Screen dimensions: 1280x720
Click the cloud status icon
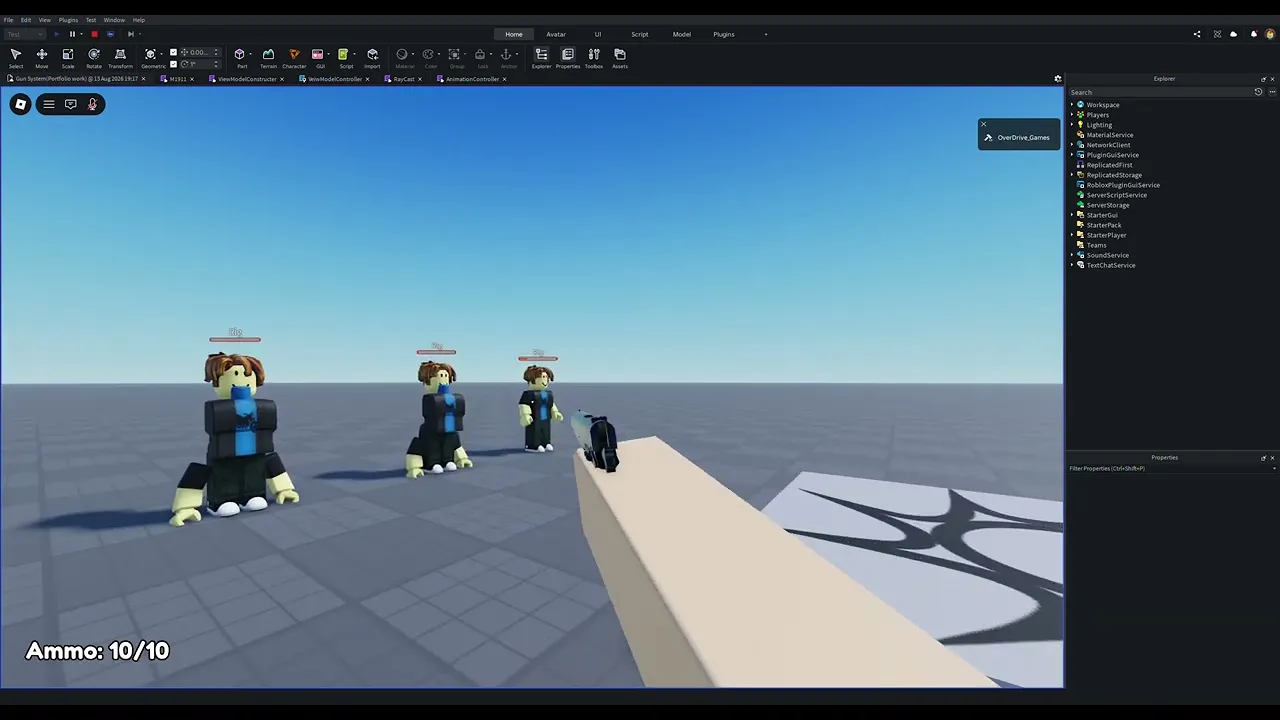(1234, 34)
